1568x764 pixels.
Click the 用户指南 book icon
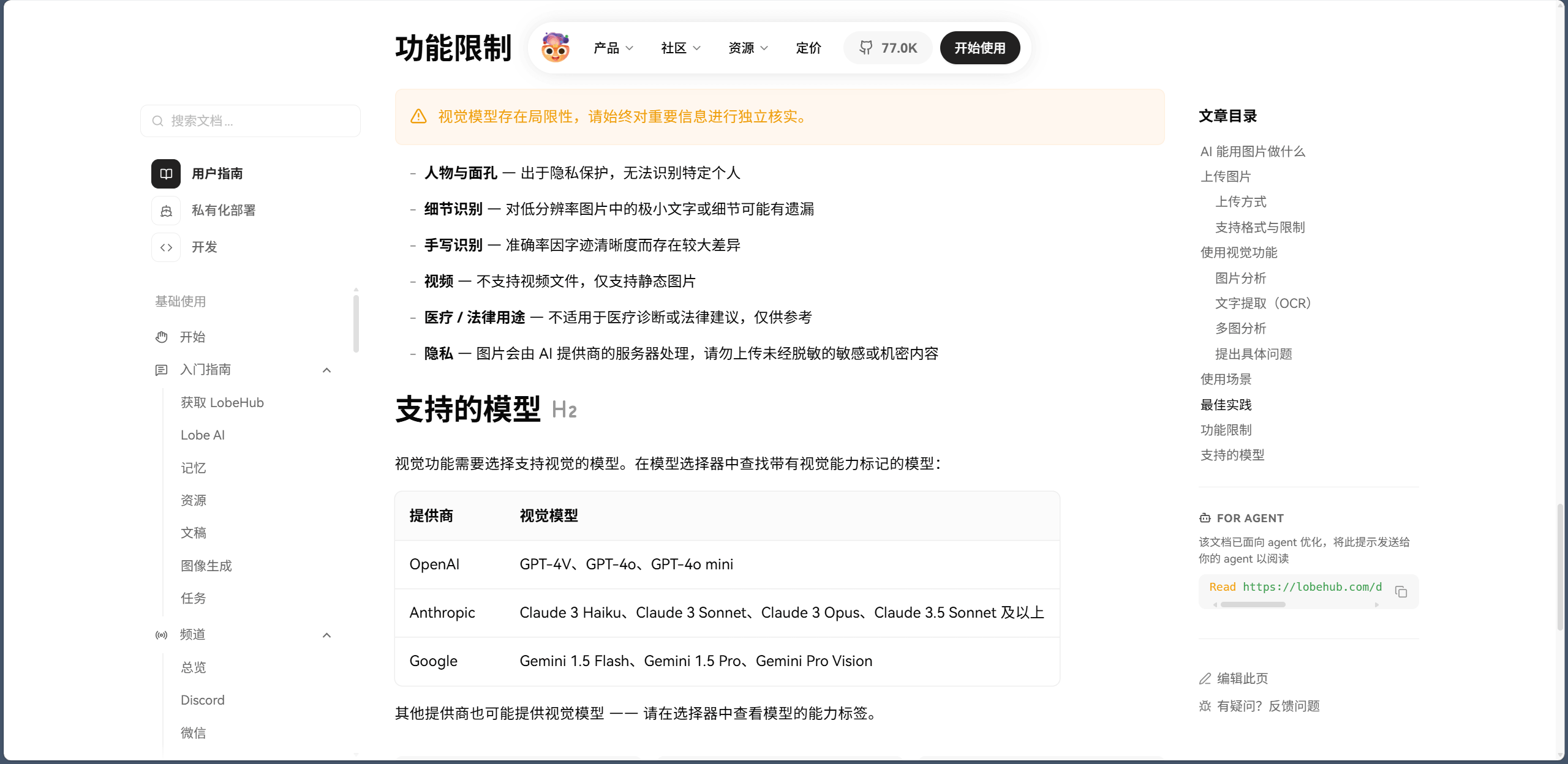166,174
